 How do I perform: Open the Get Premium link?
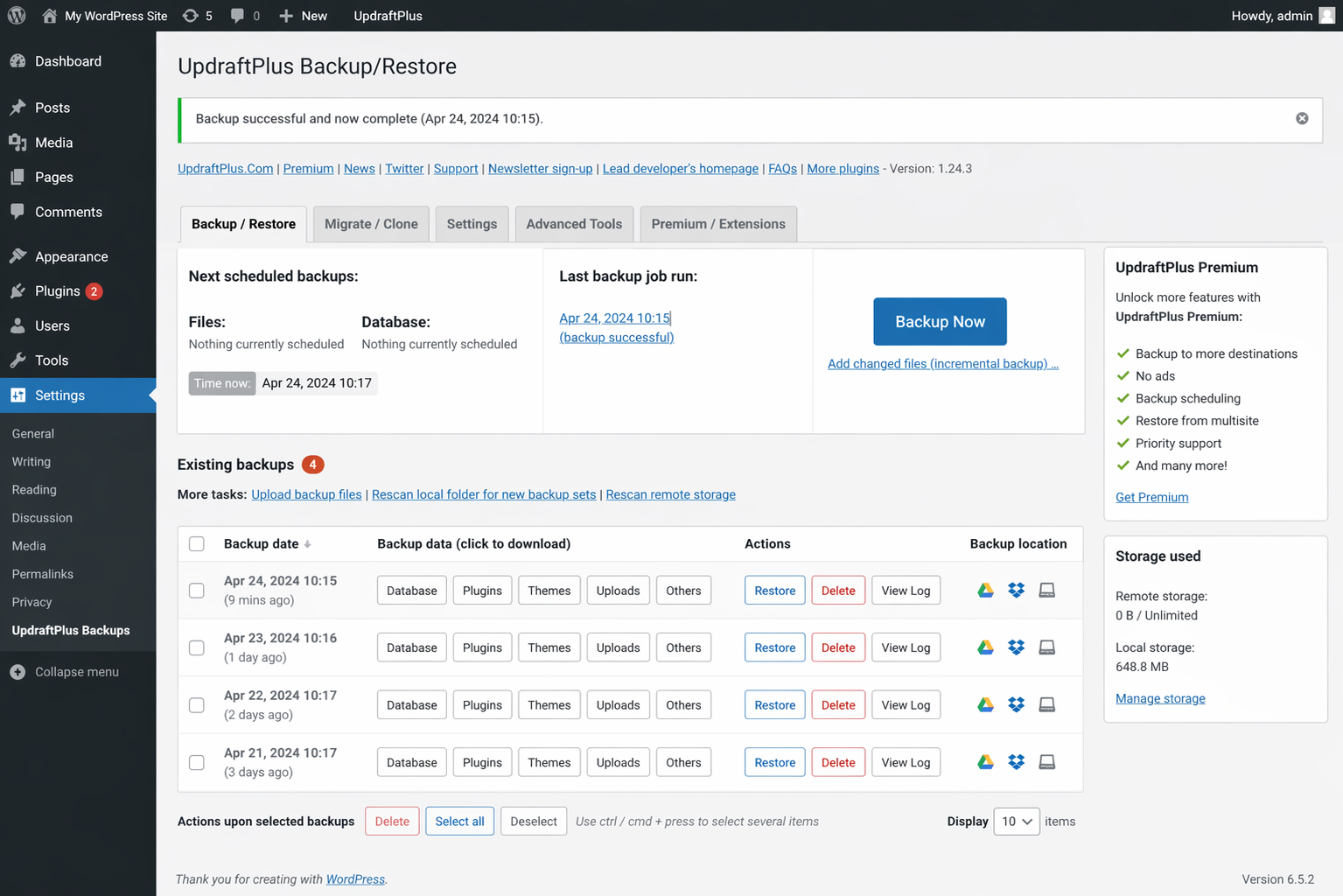[1152, 497]
